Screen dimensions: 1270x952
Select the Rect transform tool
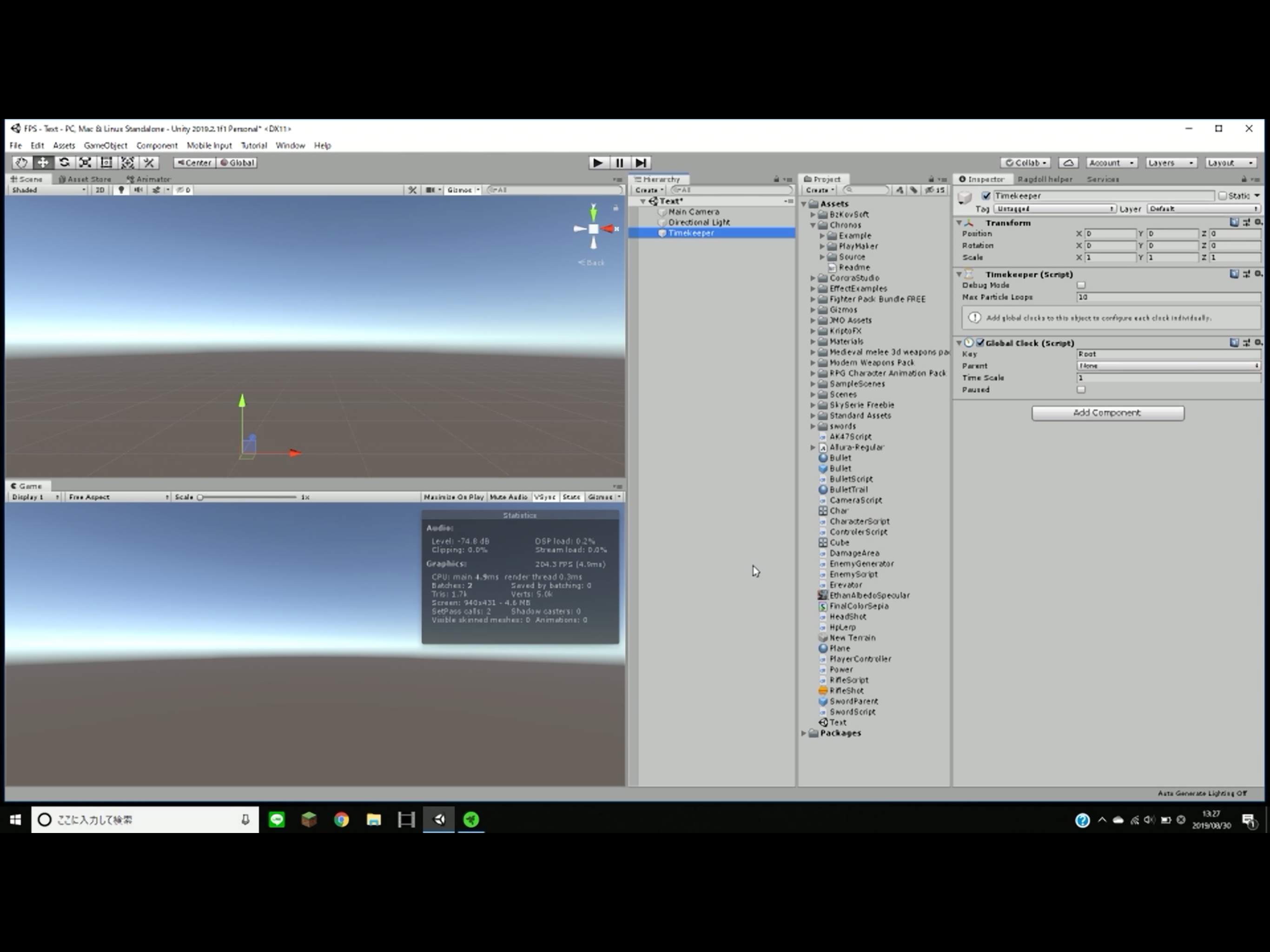[106, 163]
